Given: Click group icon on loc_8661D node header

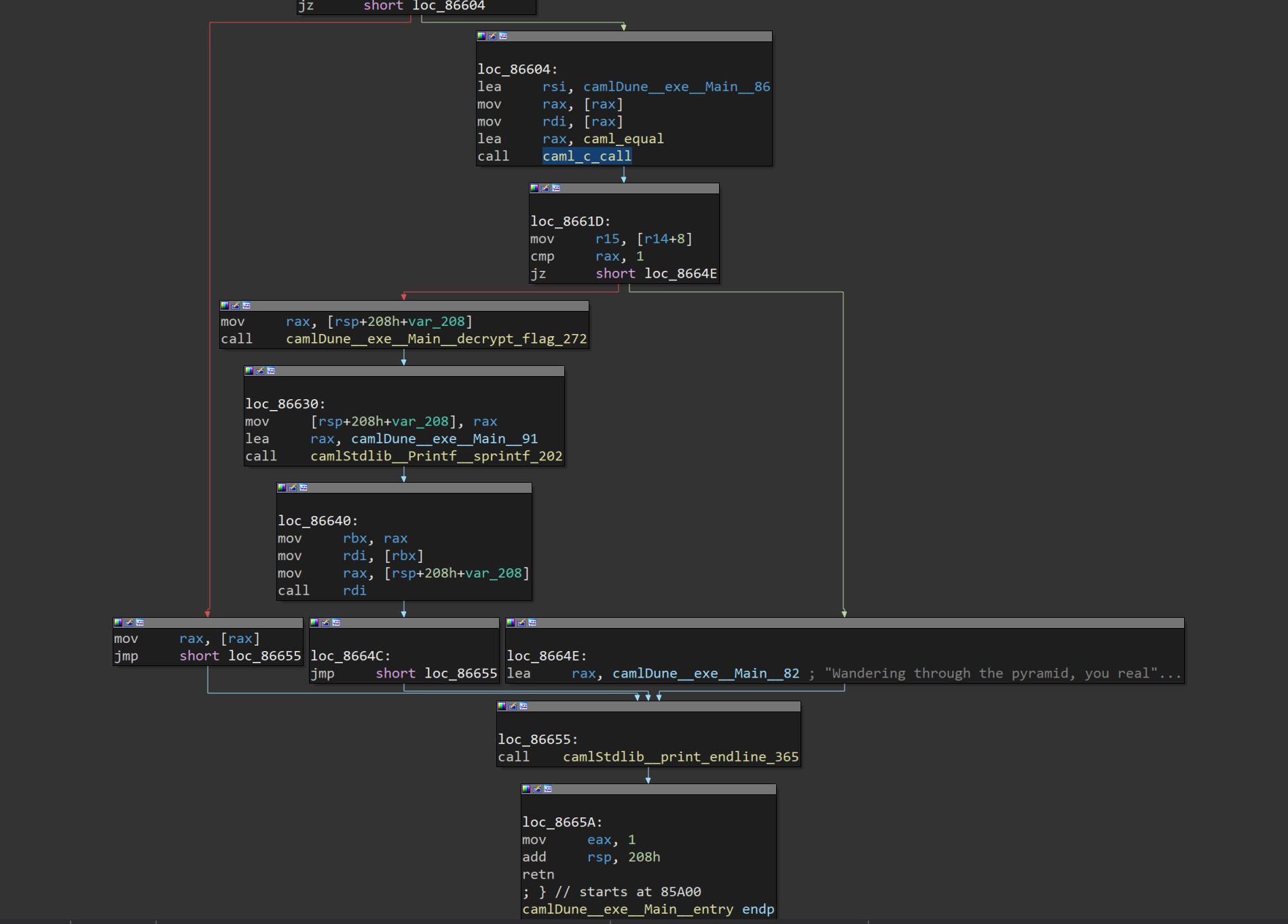Looking at the screenshot, I should pos(556,188).
